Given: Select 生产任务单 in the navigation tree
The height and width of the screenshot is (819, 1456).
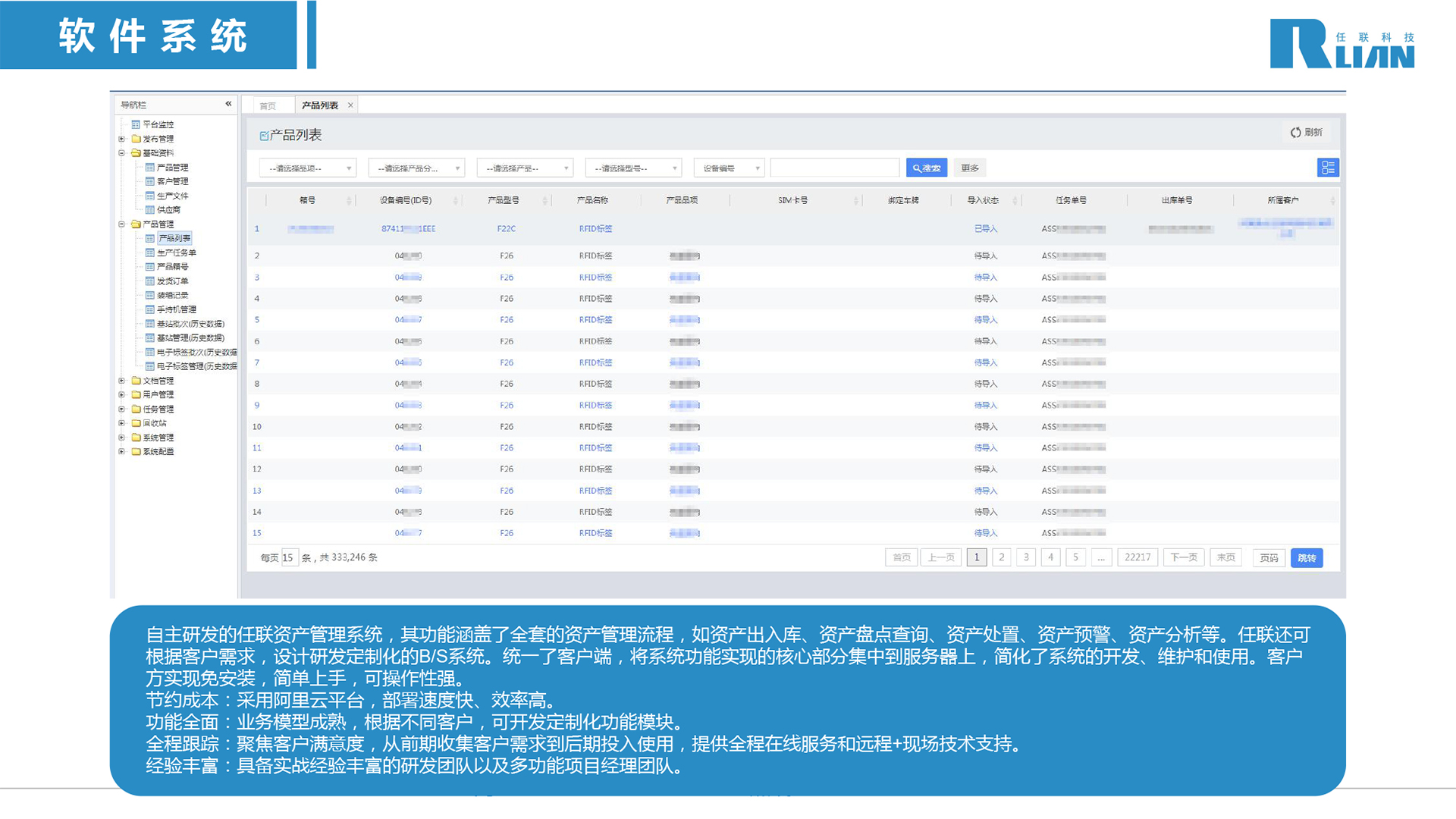Looking at the screenshot, I should [176, 253].
